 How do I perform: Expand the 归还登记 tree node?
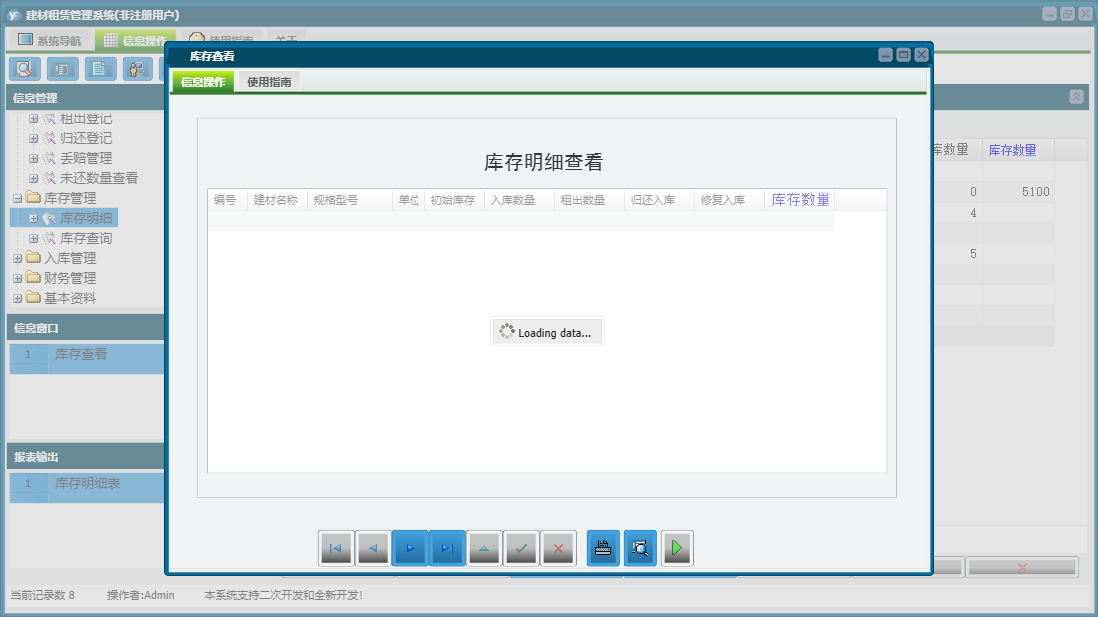33,138
